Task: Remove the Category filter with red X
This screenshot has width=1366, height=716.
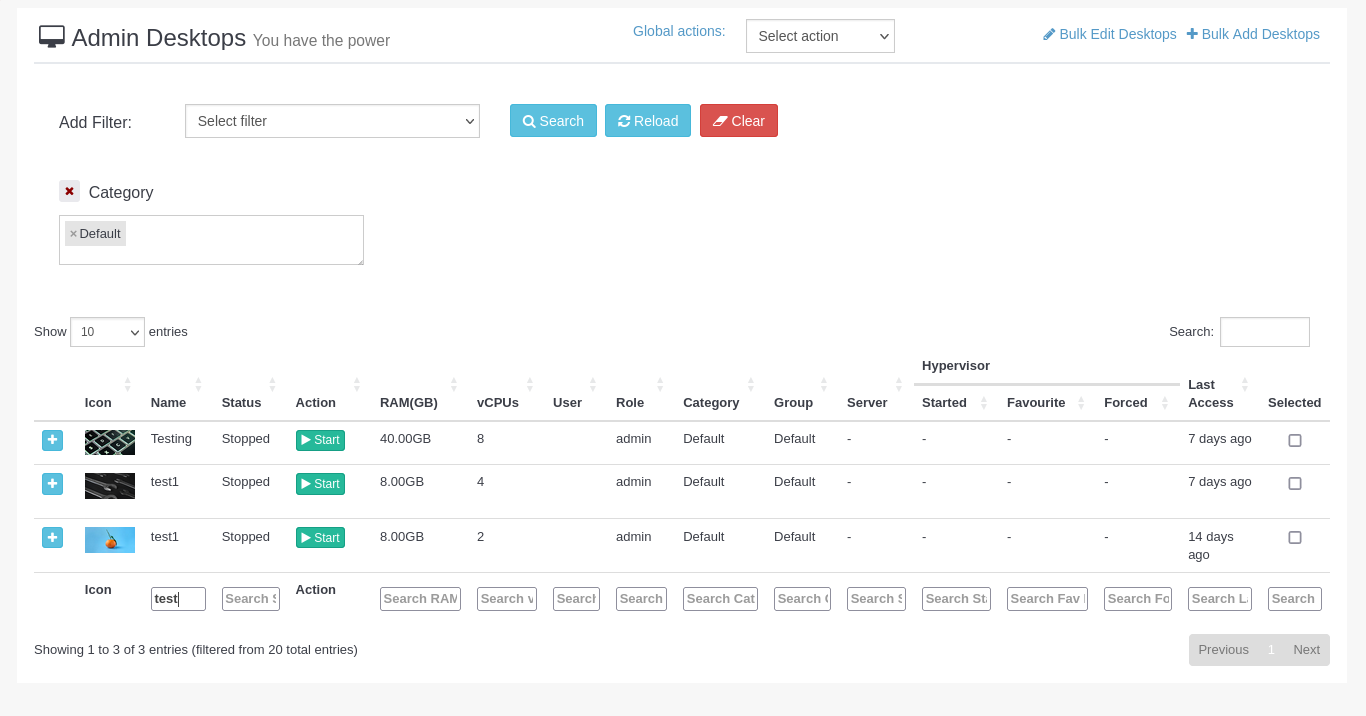Action: [x=69, y=191]
